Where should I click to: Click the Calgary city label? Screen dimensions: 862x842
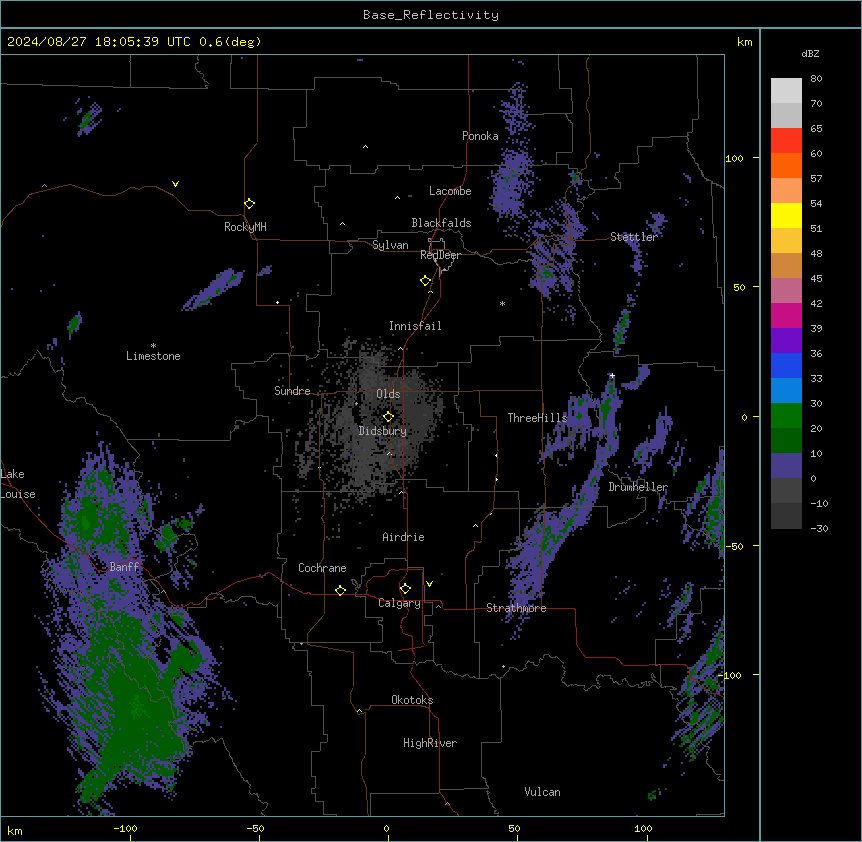(x=400, y=603)
